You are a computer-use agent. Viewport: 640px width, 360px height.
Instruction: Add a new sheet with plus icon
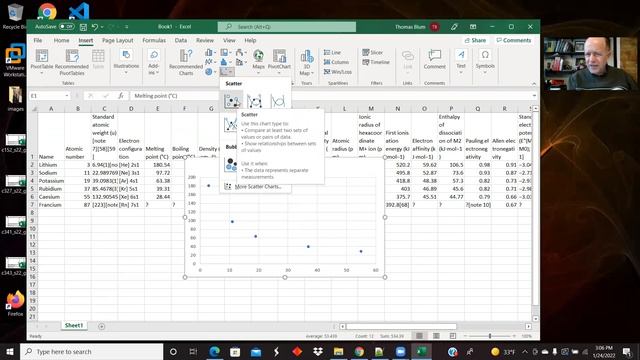[101, 326]
